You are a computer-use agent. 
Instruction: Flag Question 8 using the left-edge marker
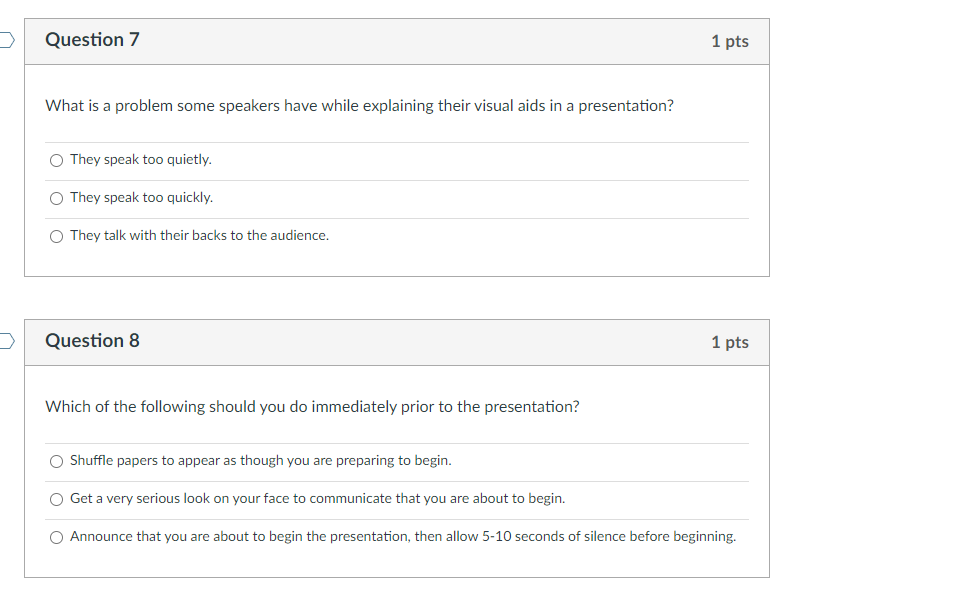coord(4,340)
